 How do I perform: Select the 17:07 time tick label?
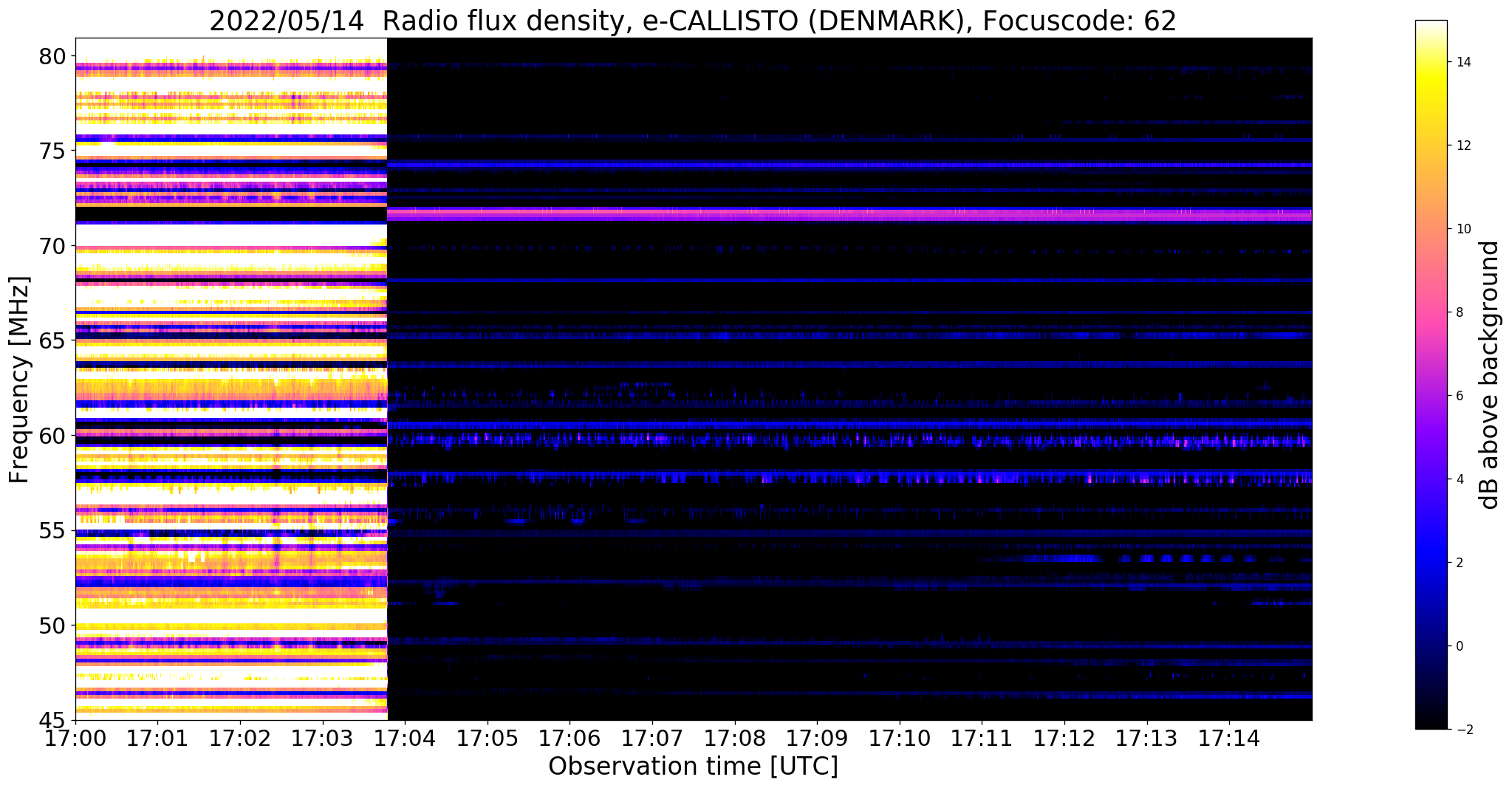coord(652,738)
